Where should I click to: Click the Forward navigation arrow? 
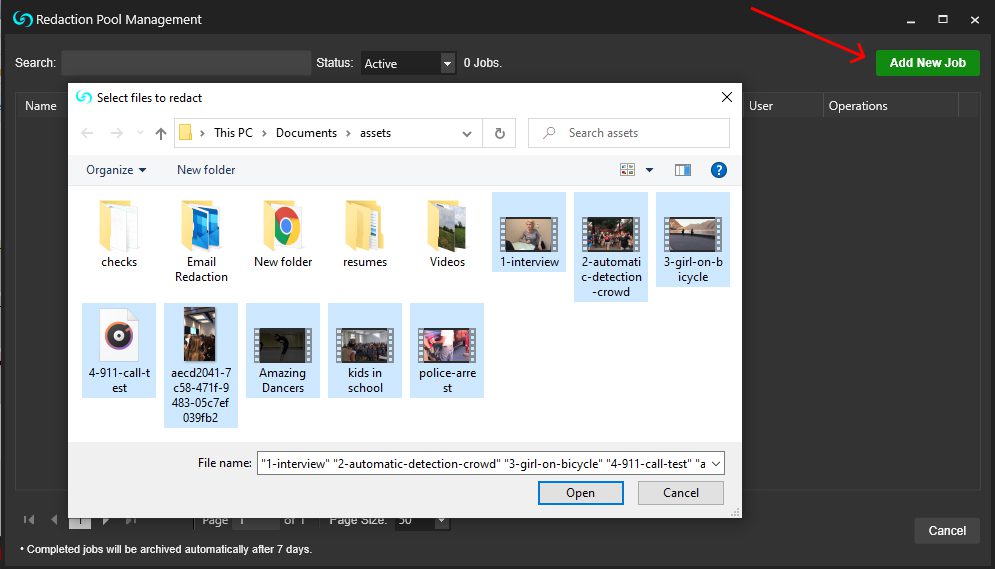[116, 133]
